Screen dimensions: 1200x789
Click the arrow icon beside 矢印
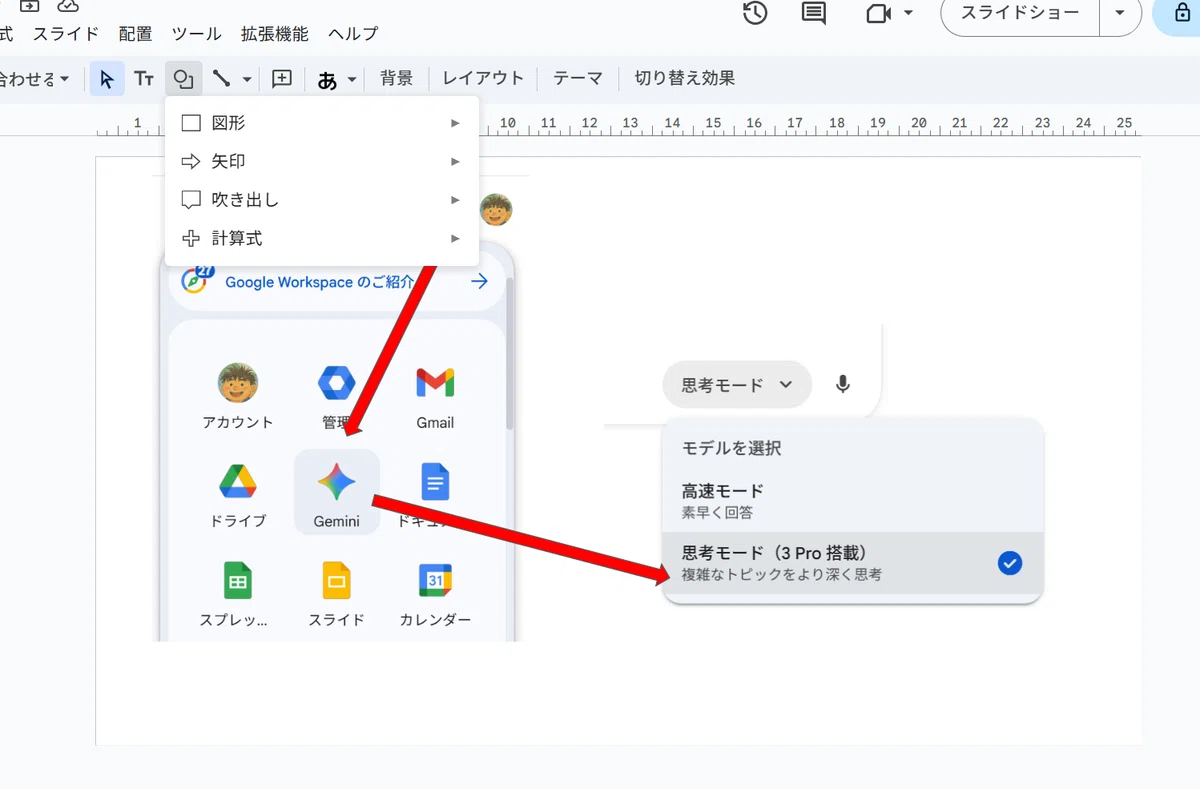pos(191,161)
